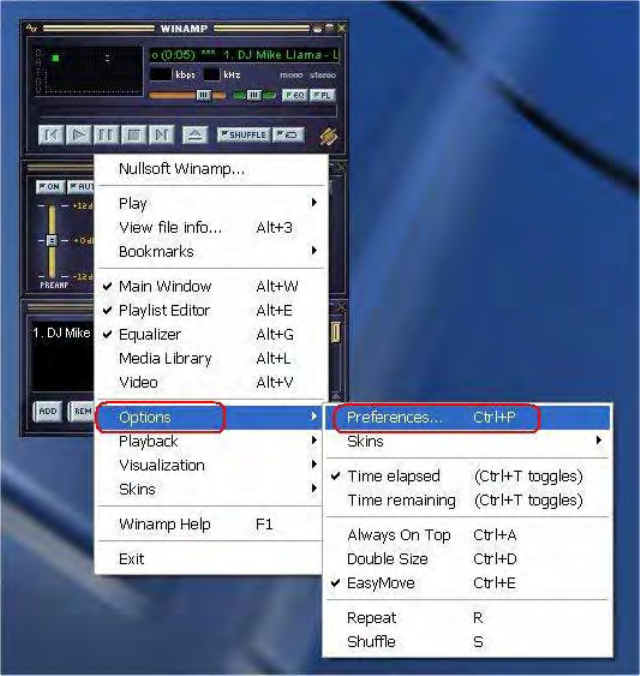Expand the Visualization submenu
The image size is (640, 676).
210,465
